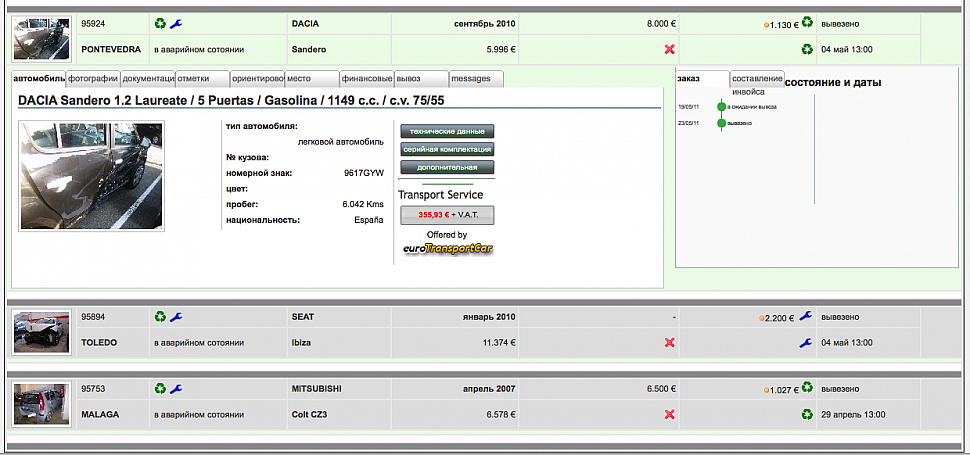The height and width of the screenshot is (455, 970).
Task: Click the wrench icon next to 2.200 €
Action: tap(805, 316)
